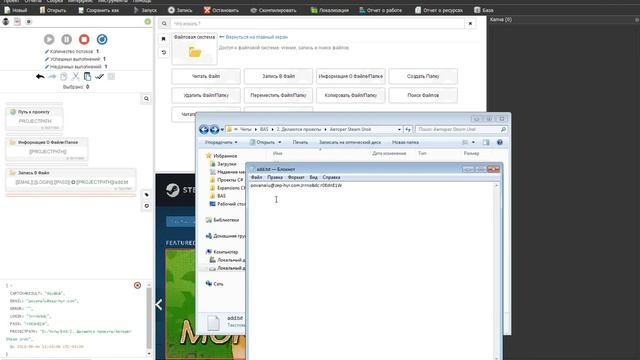Click the Запись toolbar button
The height and width of the screenshot is (360, 640).
point(180,10)
